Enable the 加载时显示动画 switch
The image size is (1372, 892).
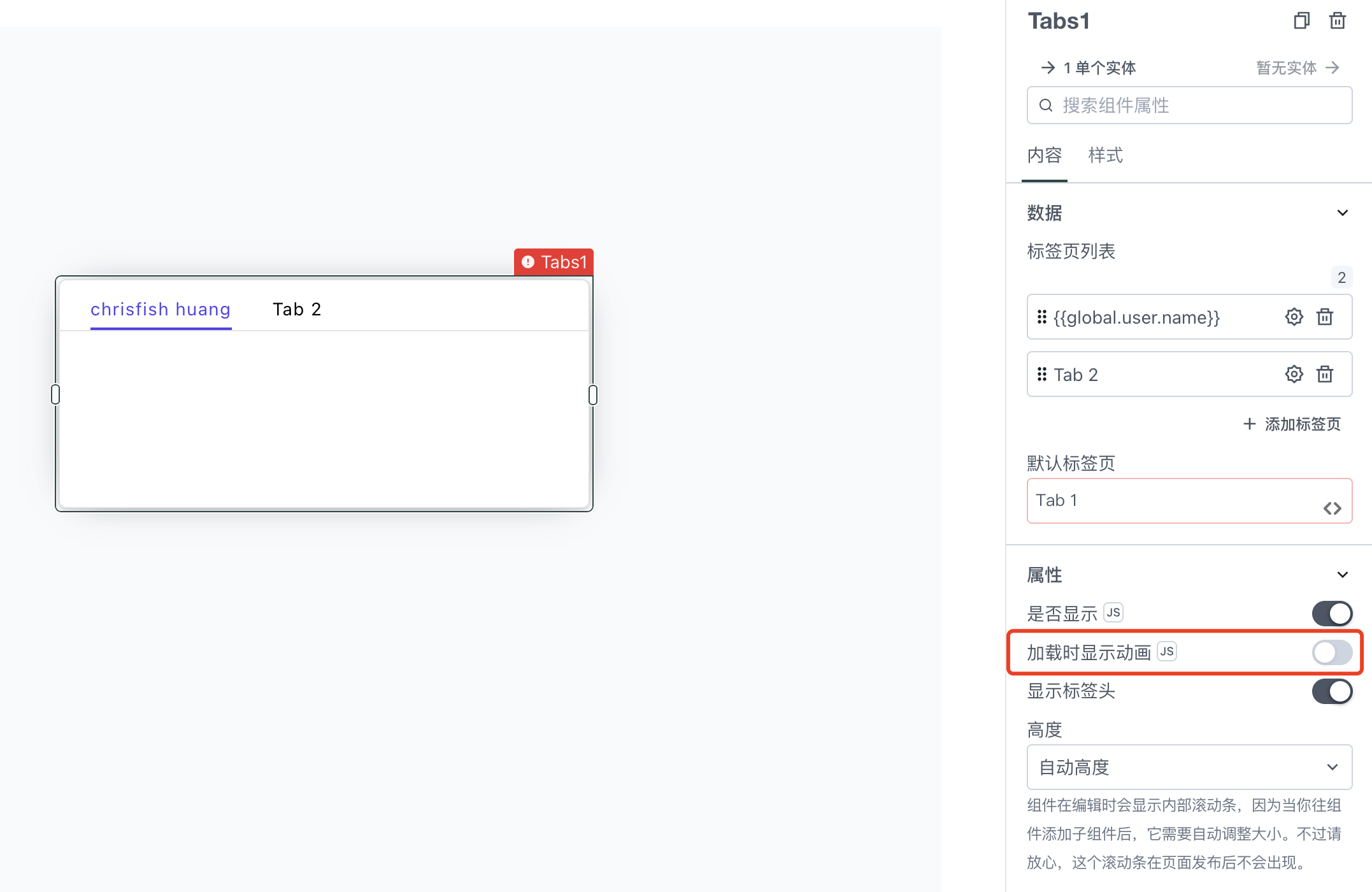point(1332,652)
